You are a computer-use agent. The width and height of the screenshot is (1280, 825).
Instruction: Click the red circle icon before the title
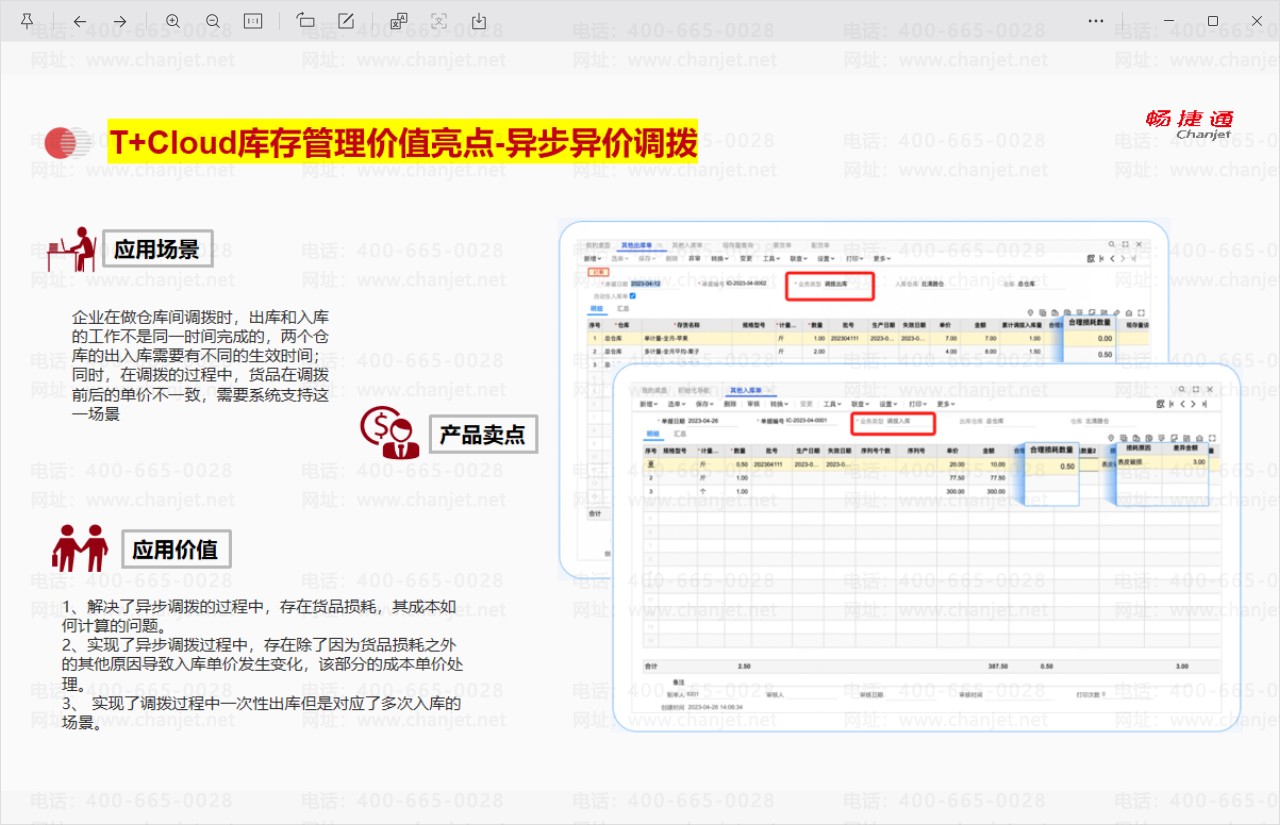click(x=66, y=143)
